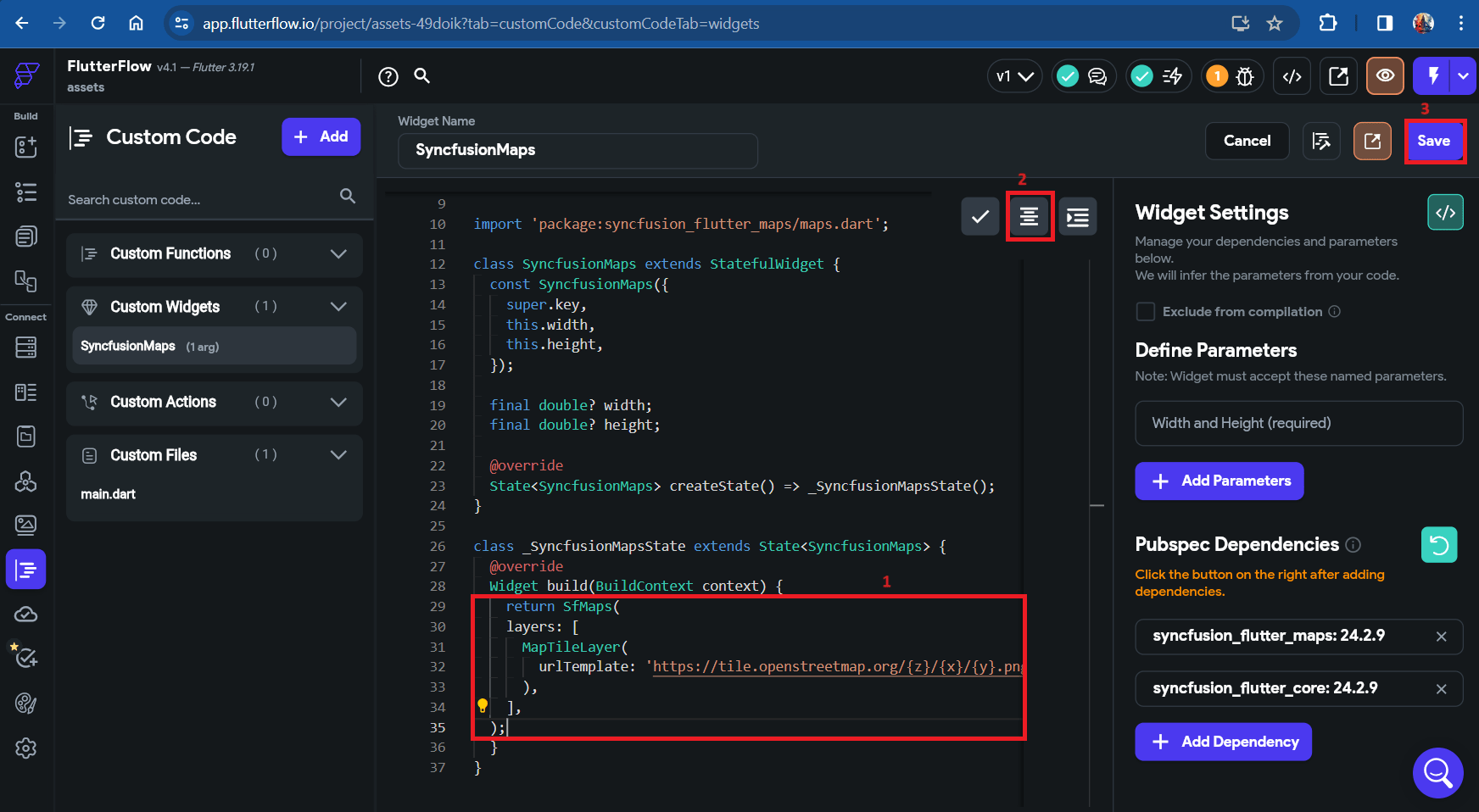The height and width of the screenshot is (812, 1479).
Task: Click the Exclude from compilation info icon
Action: [1334, 312]
